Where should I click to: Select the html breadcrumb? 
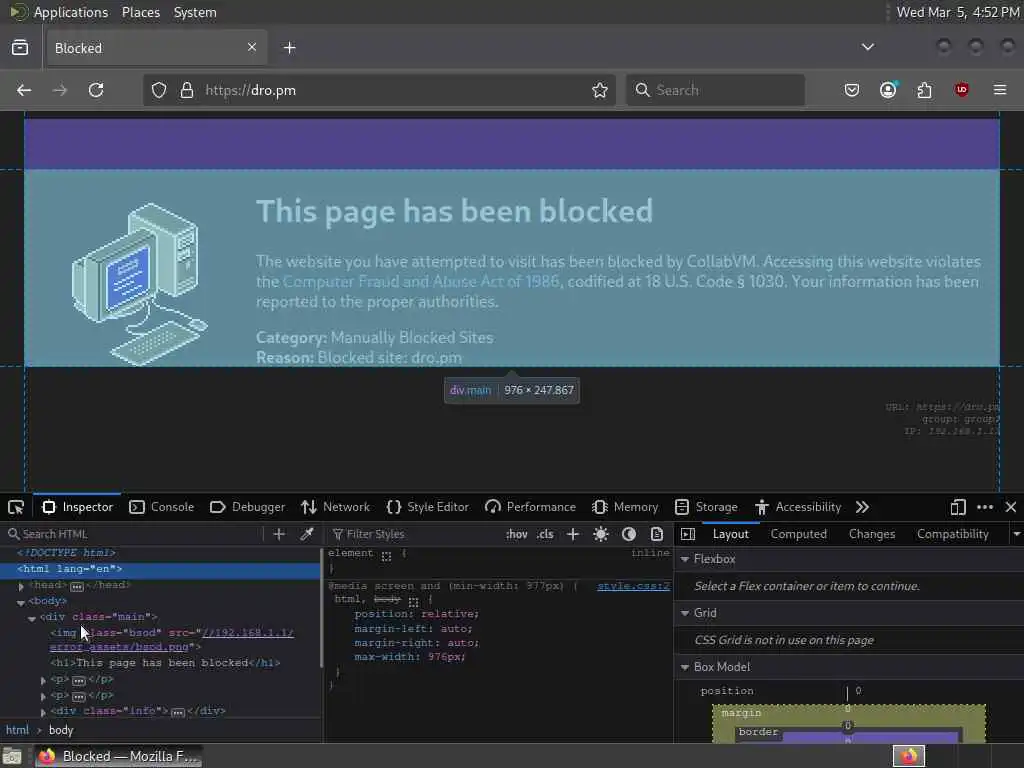coord(17,730)
